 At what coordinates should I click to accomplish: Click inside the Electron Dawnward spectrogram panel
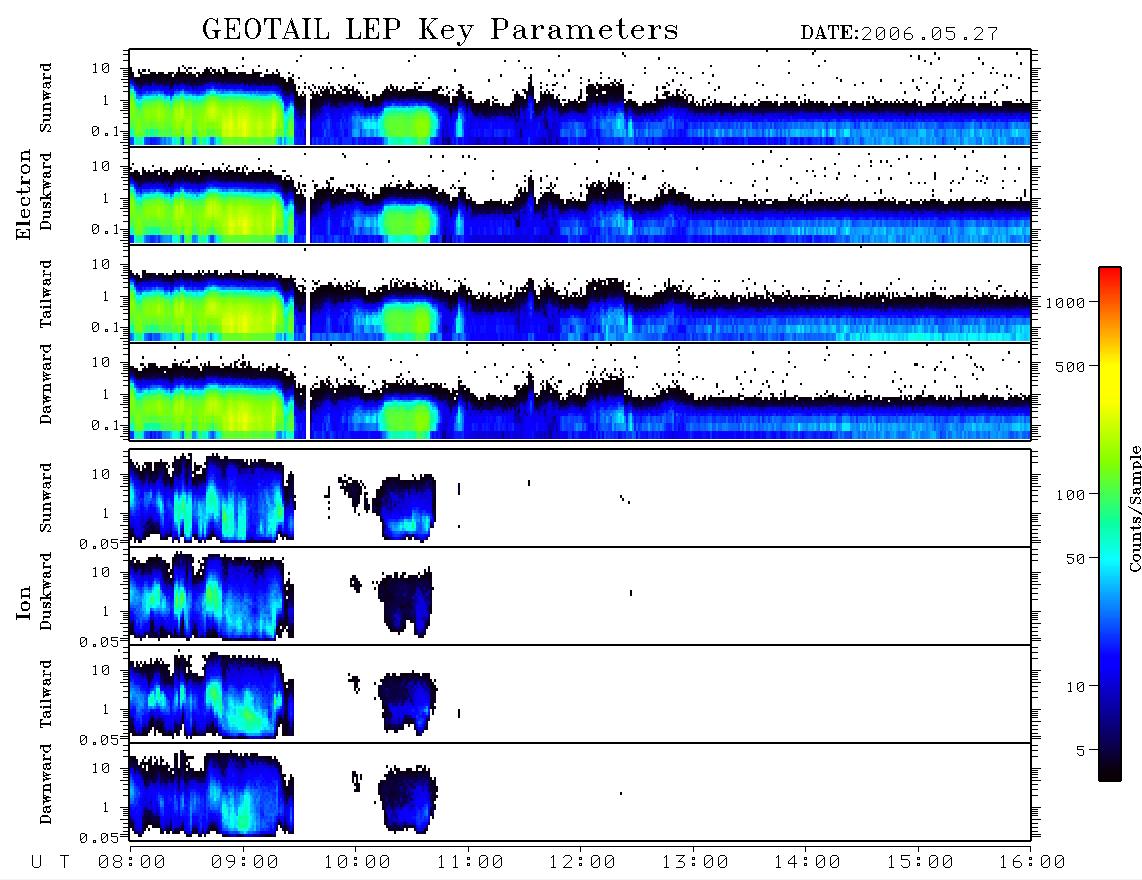point(580,391)
